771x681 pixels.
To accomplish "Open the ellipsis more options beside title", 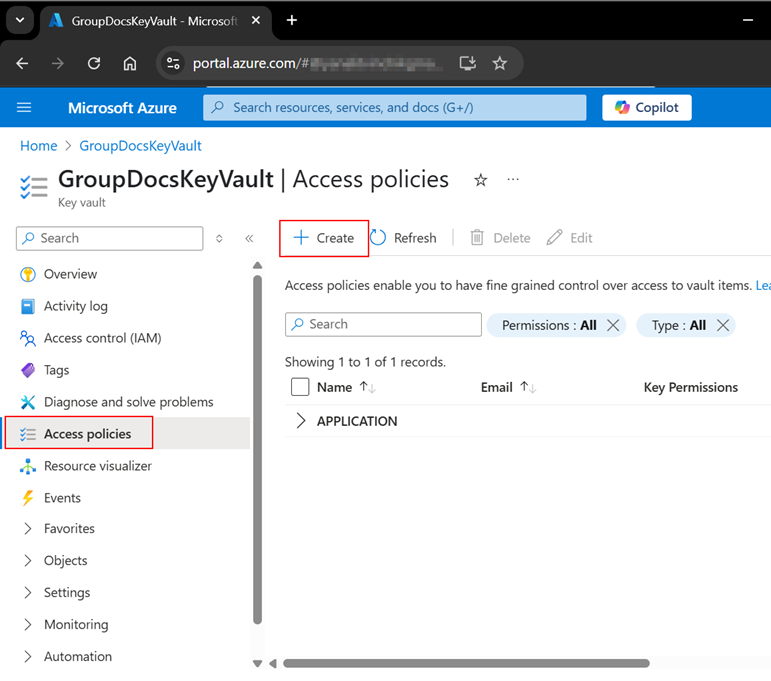I will coord(513,180).
